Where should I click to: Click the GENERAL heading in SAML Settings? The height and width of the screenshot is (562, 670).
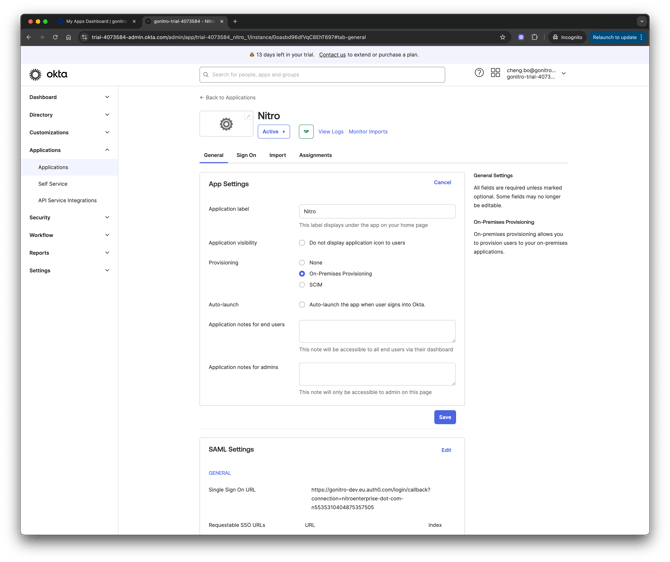[220, 473]
